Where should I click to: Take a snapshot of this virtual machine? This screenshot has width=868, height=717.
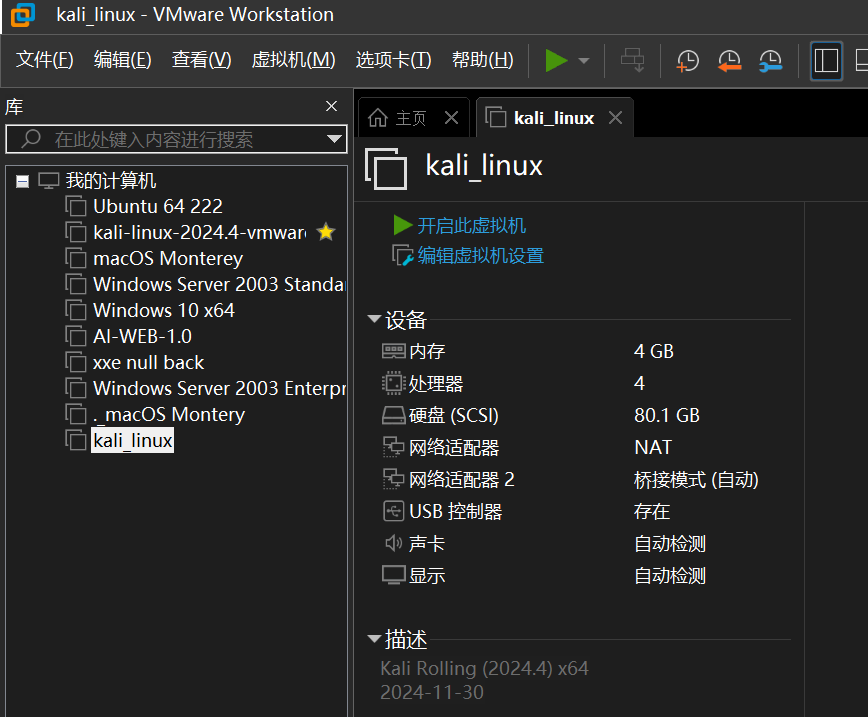click(x=688, y=60)
